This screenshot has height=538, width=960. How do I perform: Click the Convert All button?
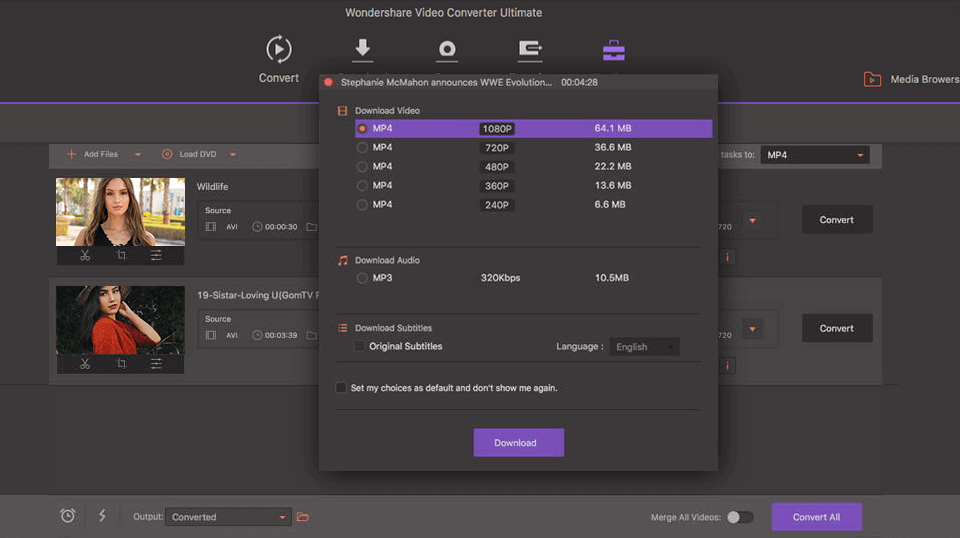coord(816,517)
